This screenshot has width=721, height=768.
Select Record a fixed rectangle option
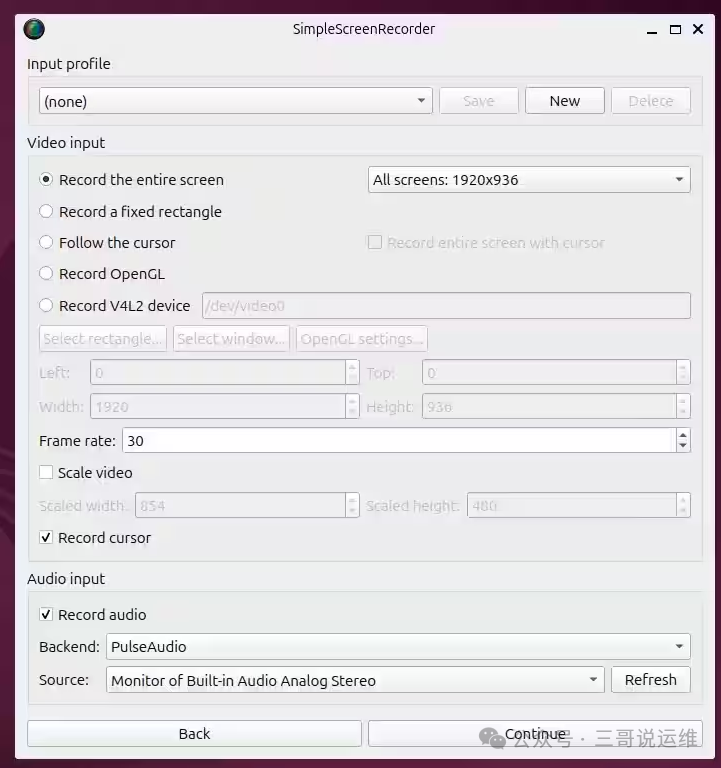(46, 211)
